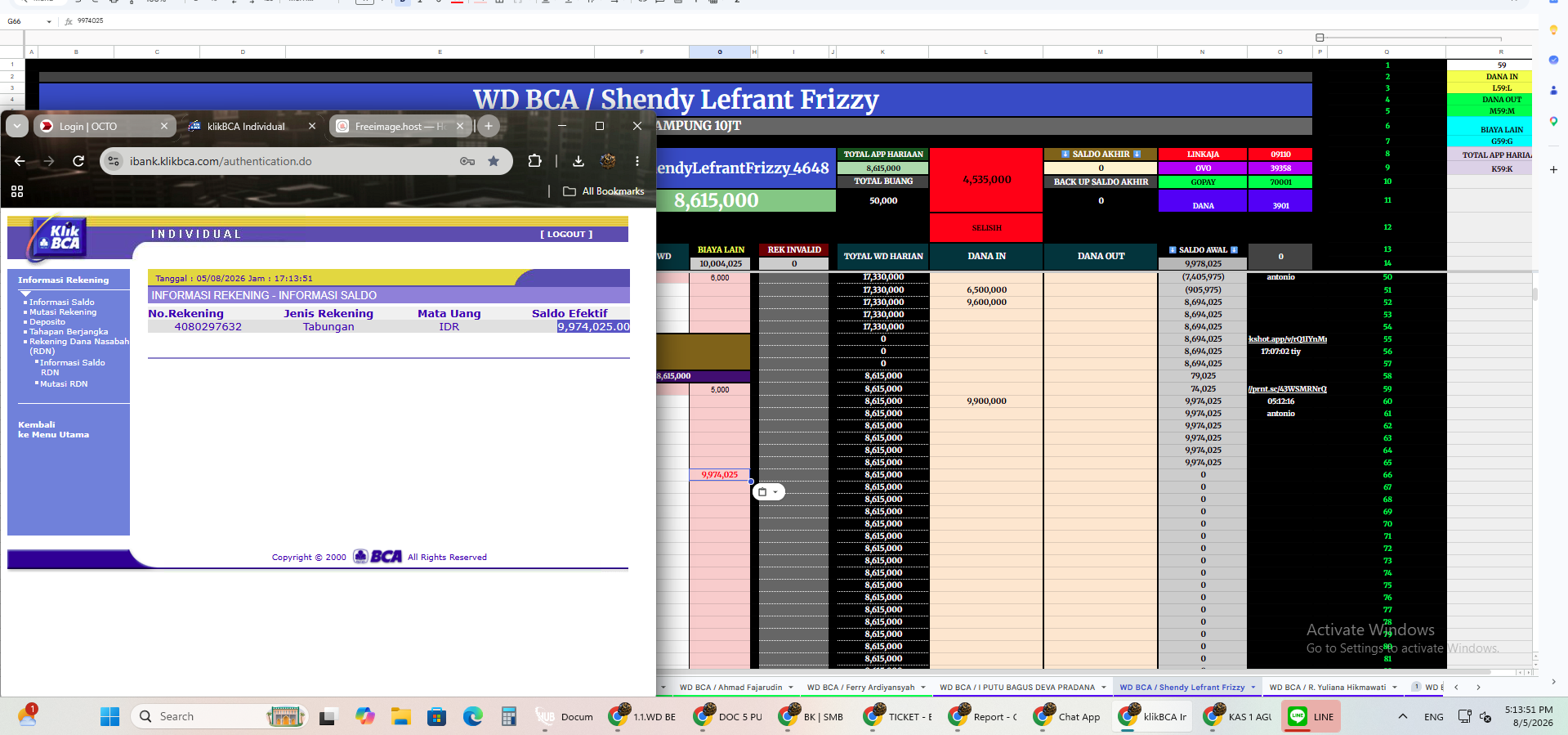Open Chrome's three-dot menu
1568x735 pixels.
tap(637, 161)
